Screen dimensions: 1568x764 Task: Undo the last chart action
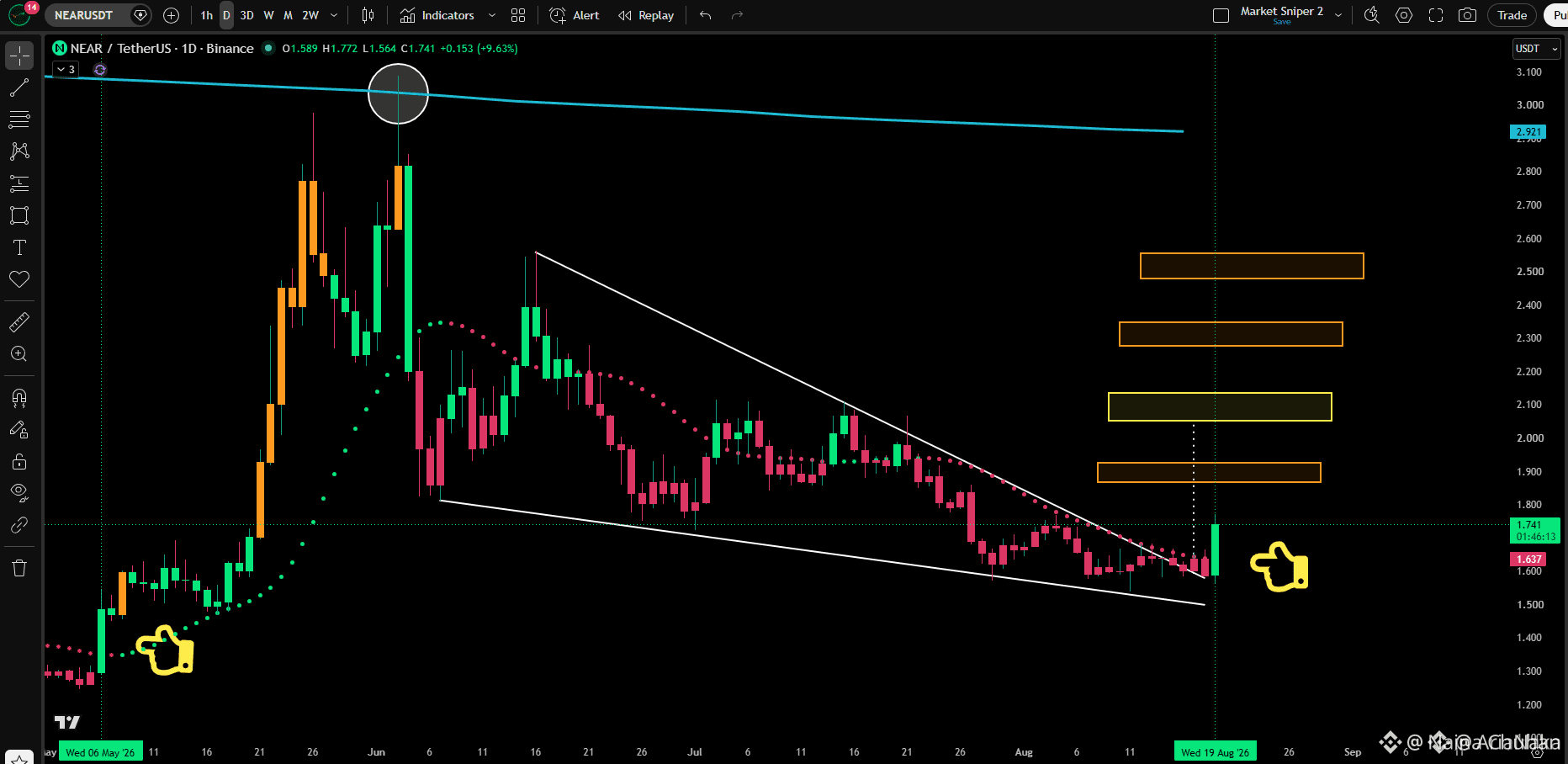(x=705, y=15)
